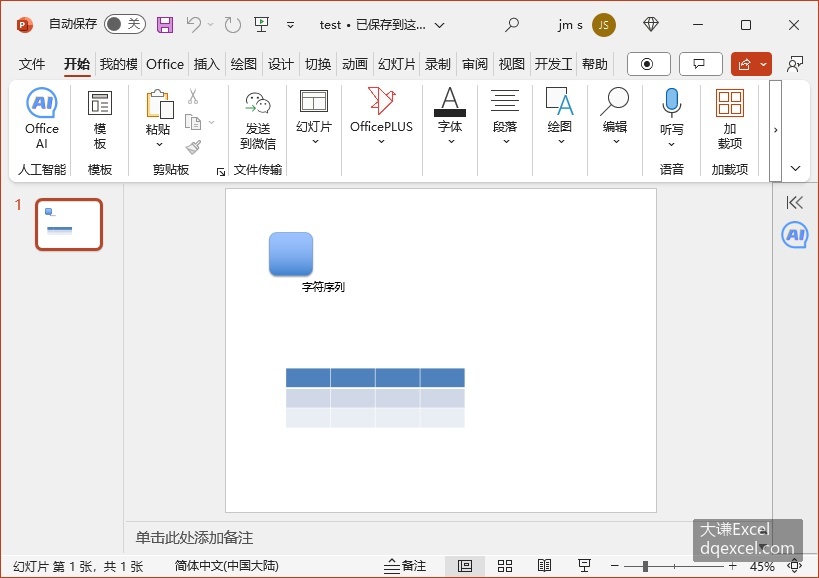Toggle AutoSave (自动保存) switch
Image resolution: width=819 pixels, height=578 pixels.
(x=124, y=24)
